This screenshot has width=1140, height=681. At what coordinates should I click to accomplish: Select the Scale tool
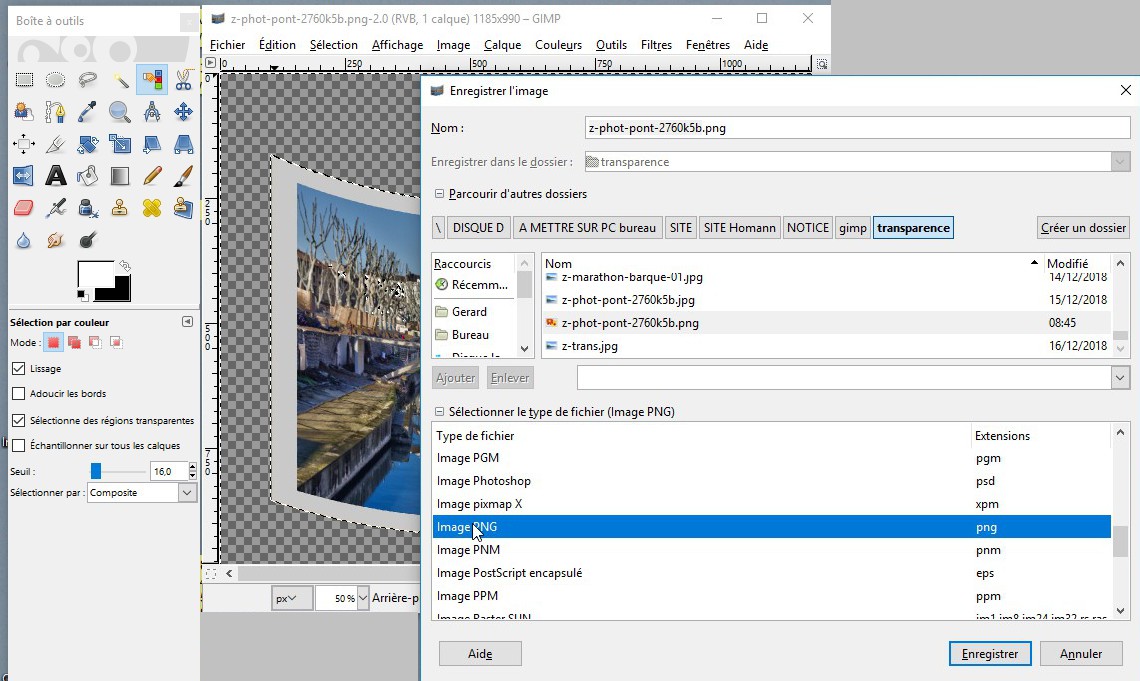(x=119, y=144)
